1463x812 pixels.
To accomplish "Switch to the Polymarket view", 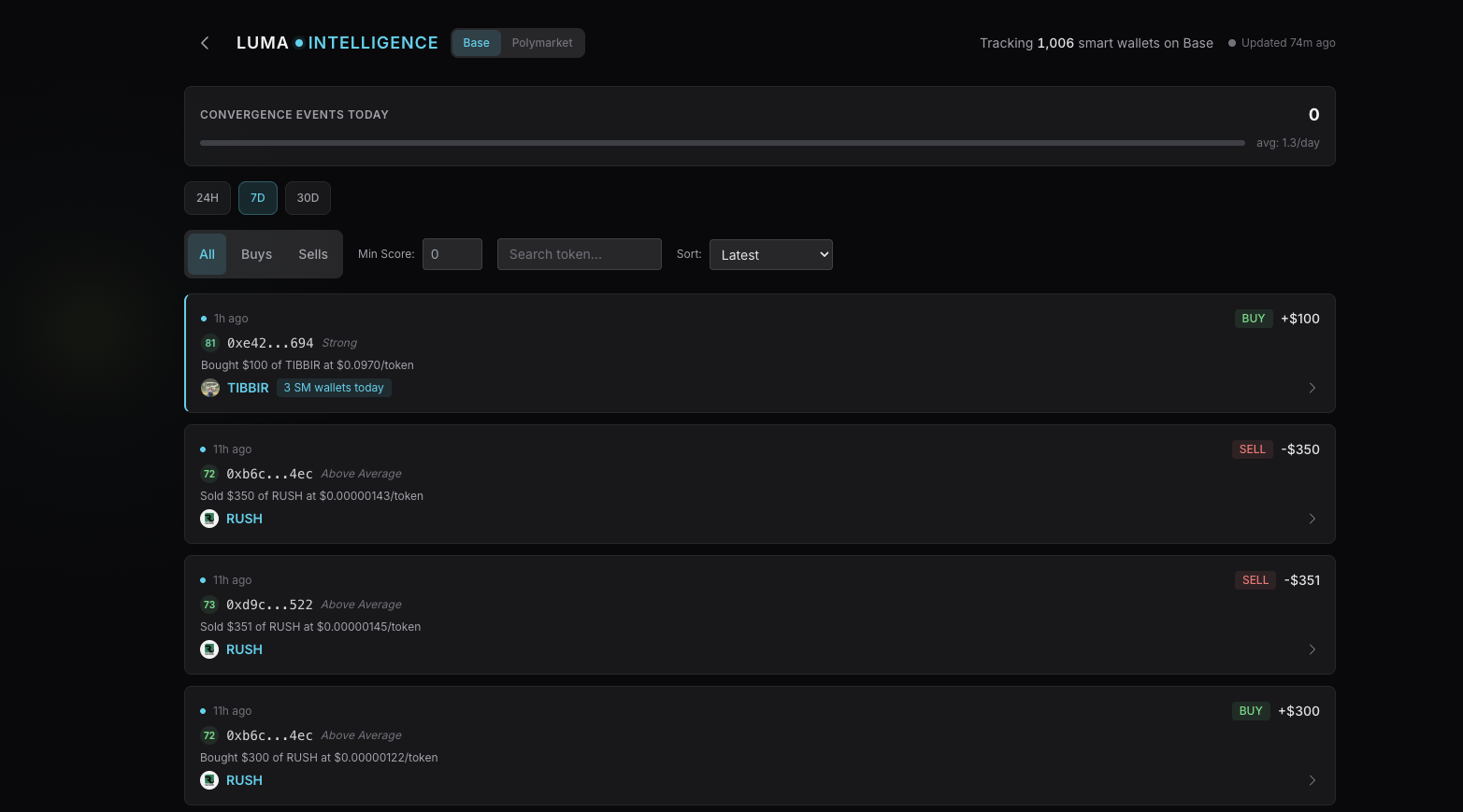I will coord(542,42).
